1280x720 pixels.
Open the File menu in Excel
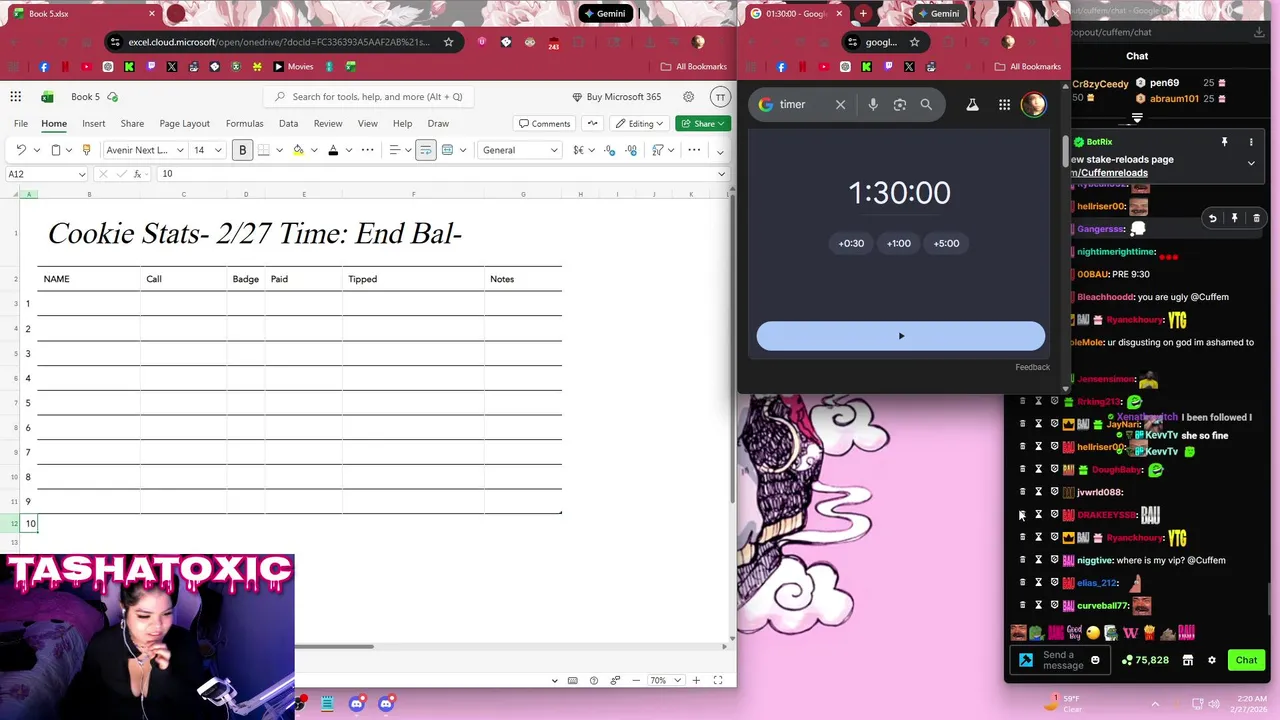tap(21, 124)
